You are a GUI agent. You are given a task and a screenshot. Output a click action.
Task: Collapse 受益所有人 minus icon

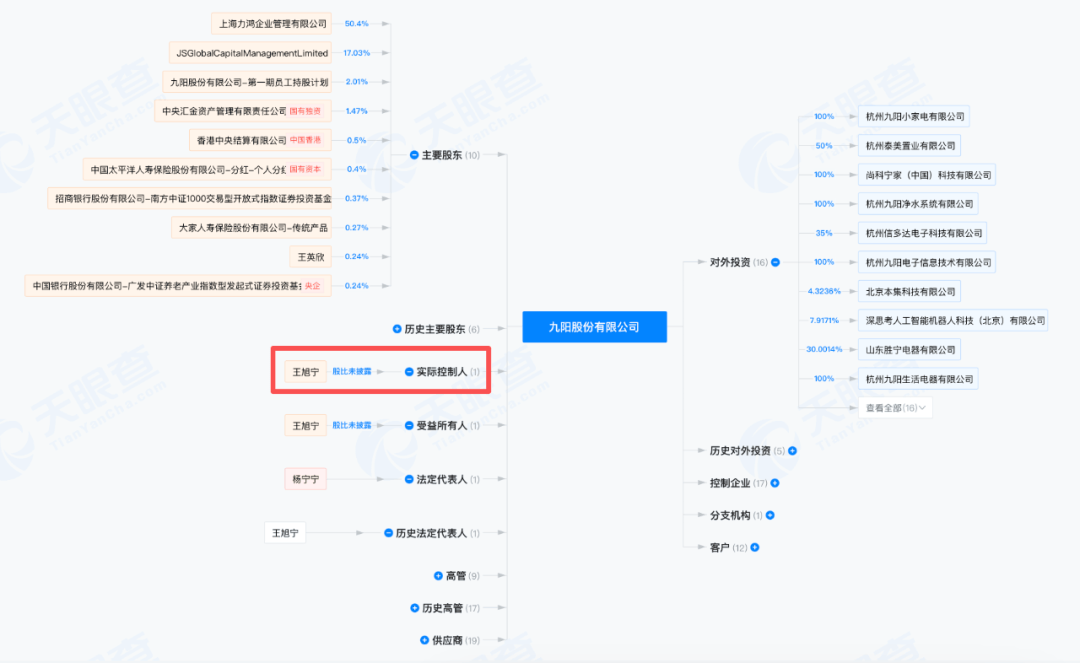[x=409, y=426]
